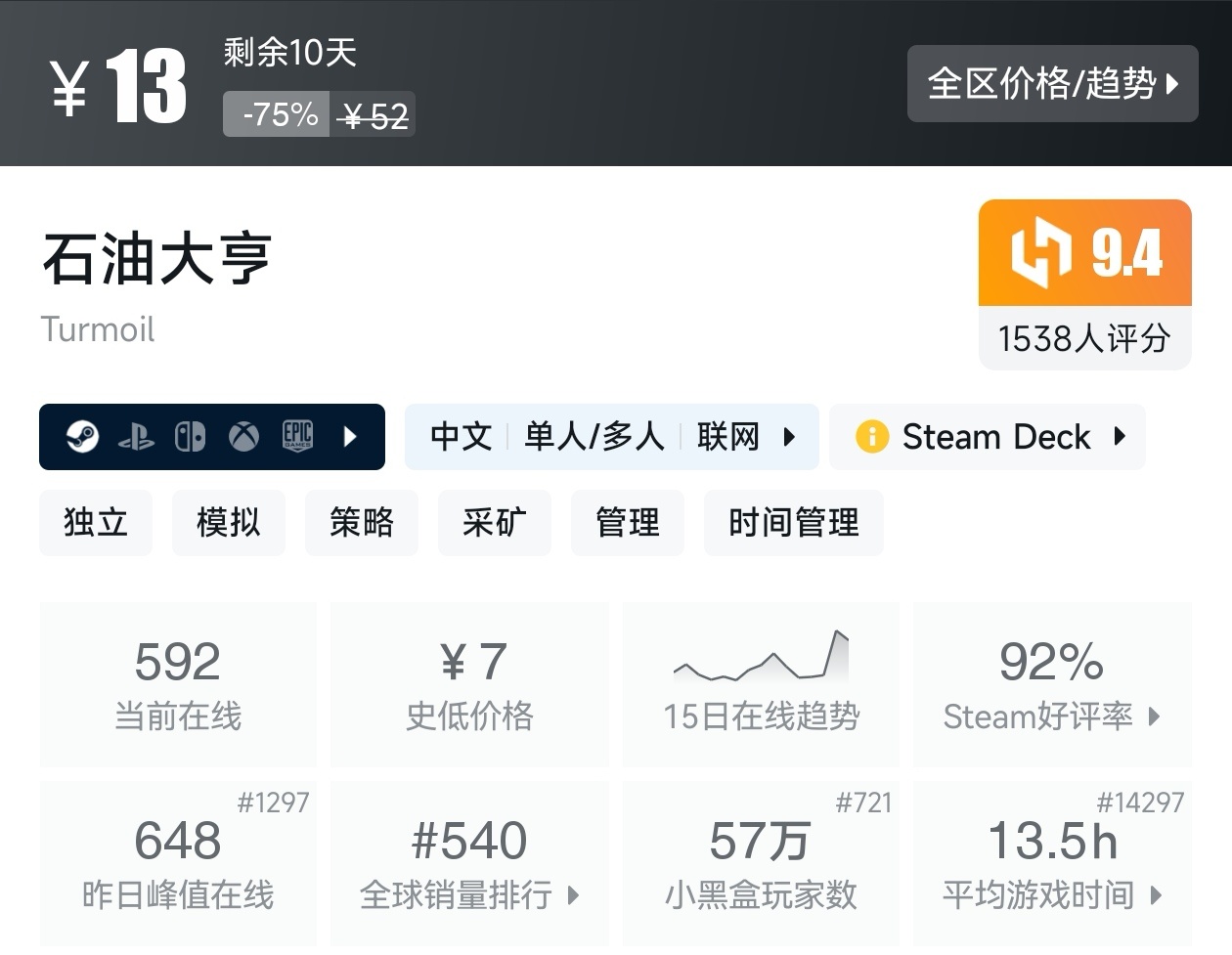
Task: Select the 独立 genre tag
Action: point(96,523)
